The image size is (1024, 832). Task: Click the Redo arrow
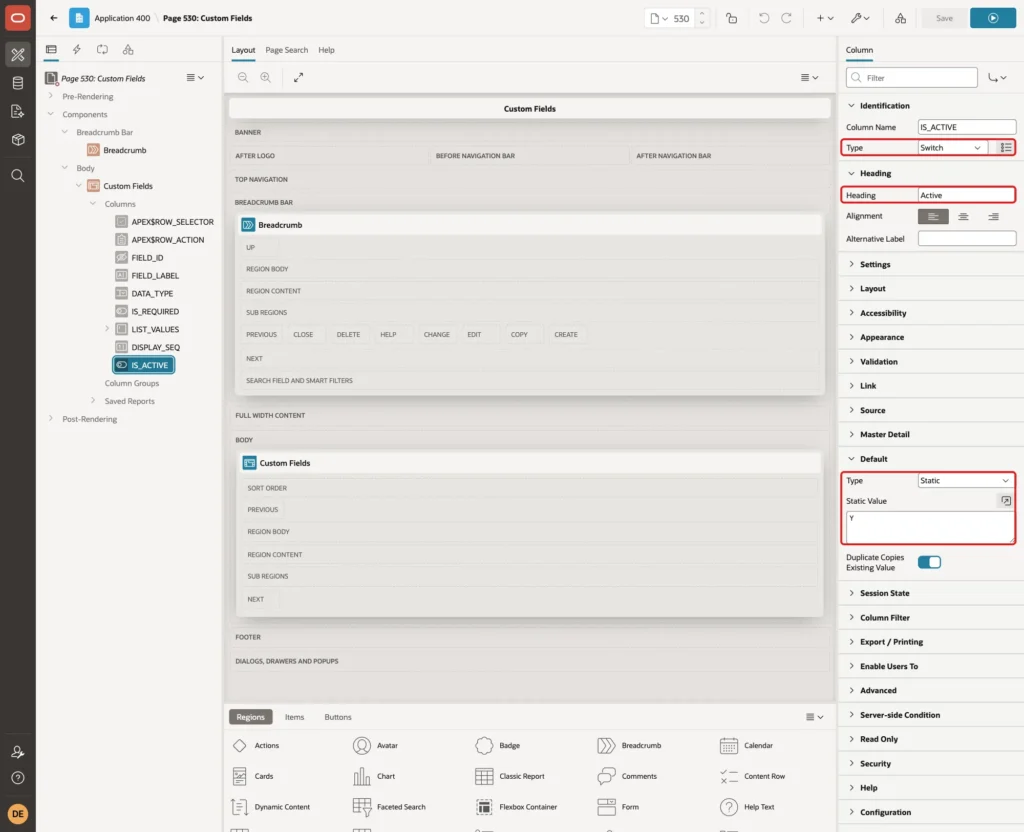coord(786,18)
